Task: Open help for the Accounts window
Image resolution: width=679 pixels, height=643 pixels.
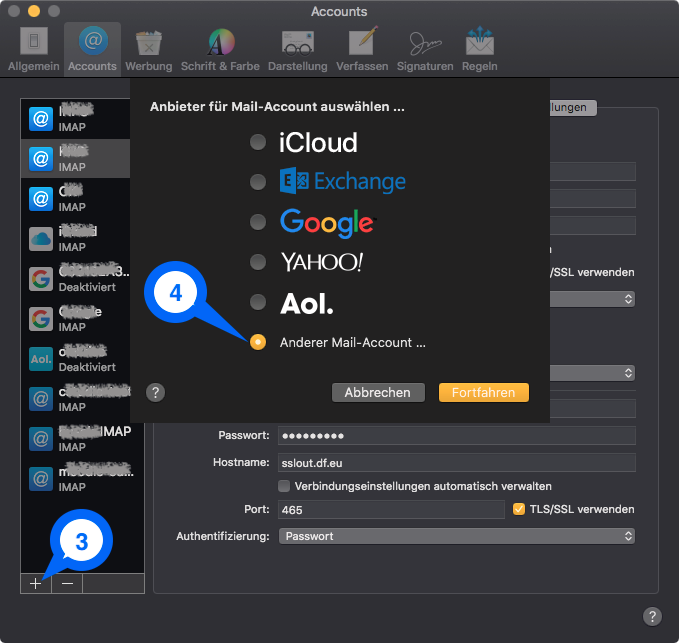Action: pos(652,616)
